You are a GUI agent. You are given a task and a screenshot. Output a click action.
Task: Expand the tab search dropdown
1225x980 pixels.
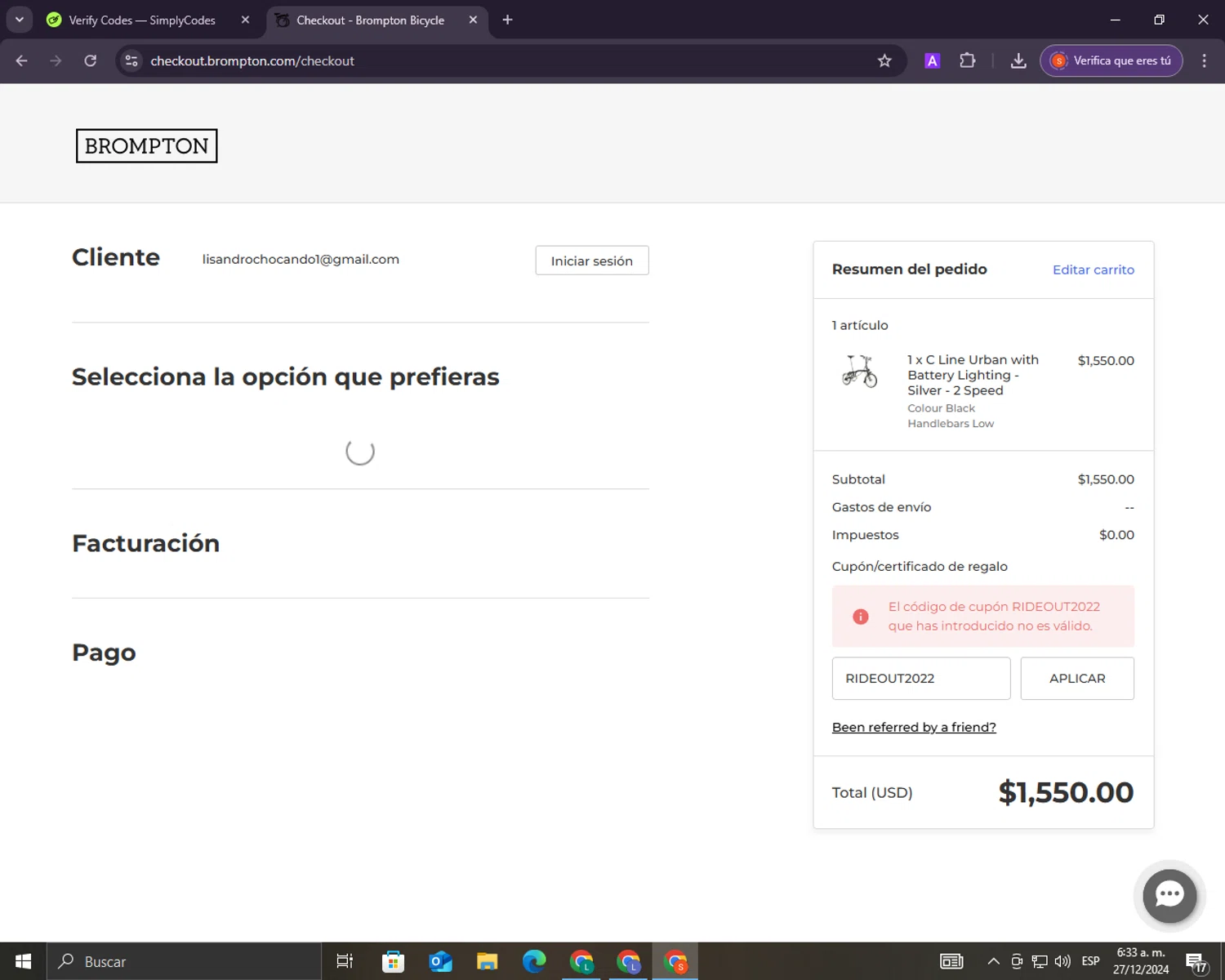tap(20, 20)
